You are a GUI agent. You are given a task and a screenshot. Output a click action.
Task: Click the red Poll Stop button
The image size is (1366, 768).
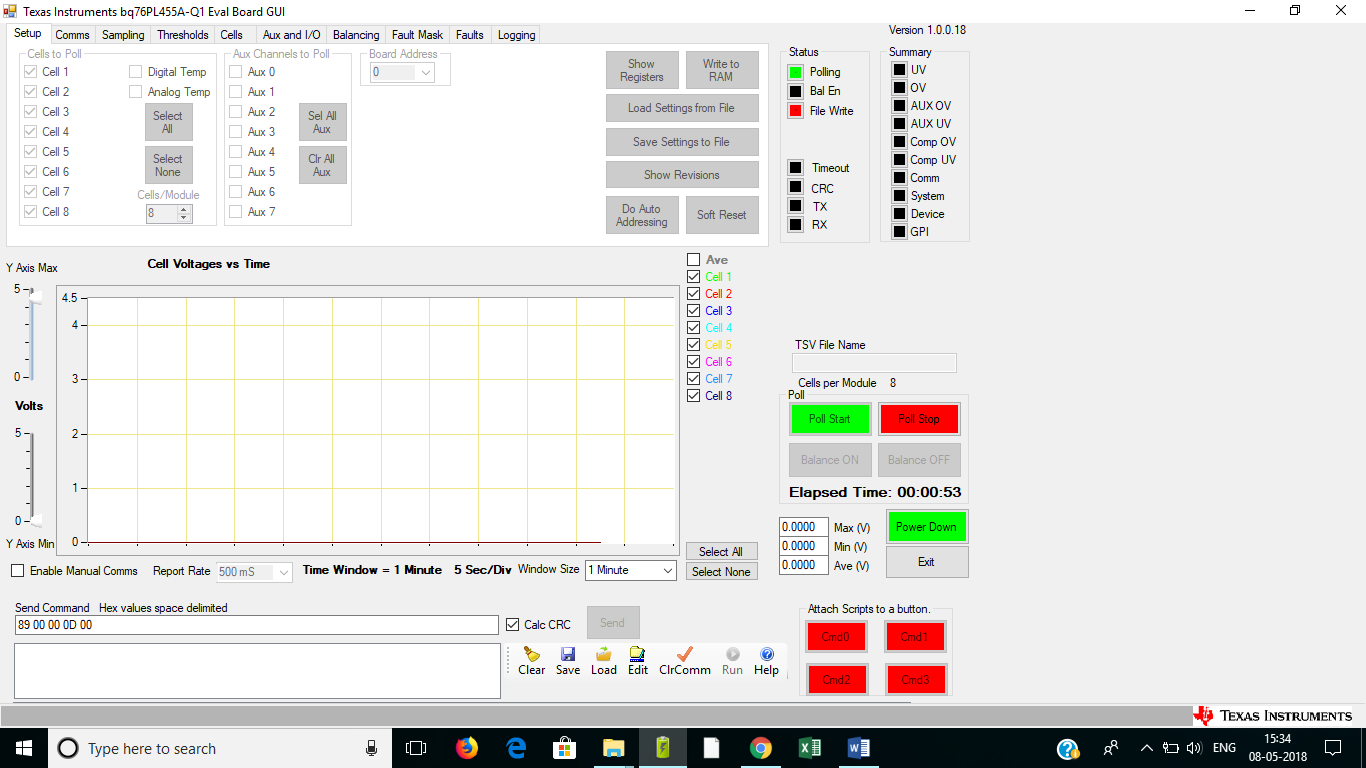point(919,419)
